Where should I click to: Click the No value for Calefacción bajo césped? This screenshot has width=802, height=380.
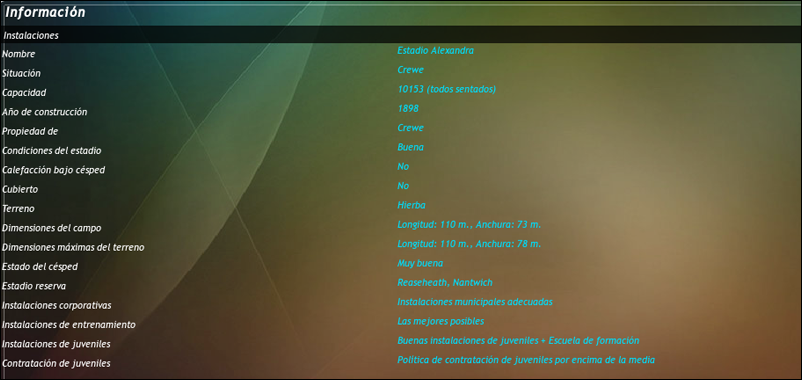pyautogui.click(x=403, y=167)
